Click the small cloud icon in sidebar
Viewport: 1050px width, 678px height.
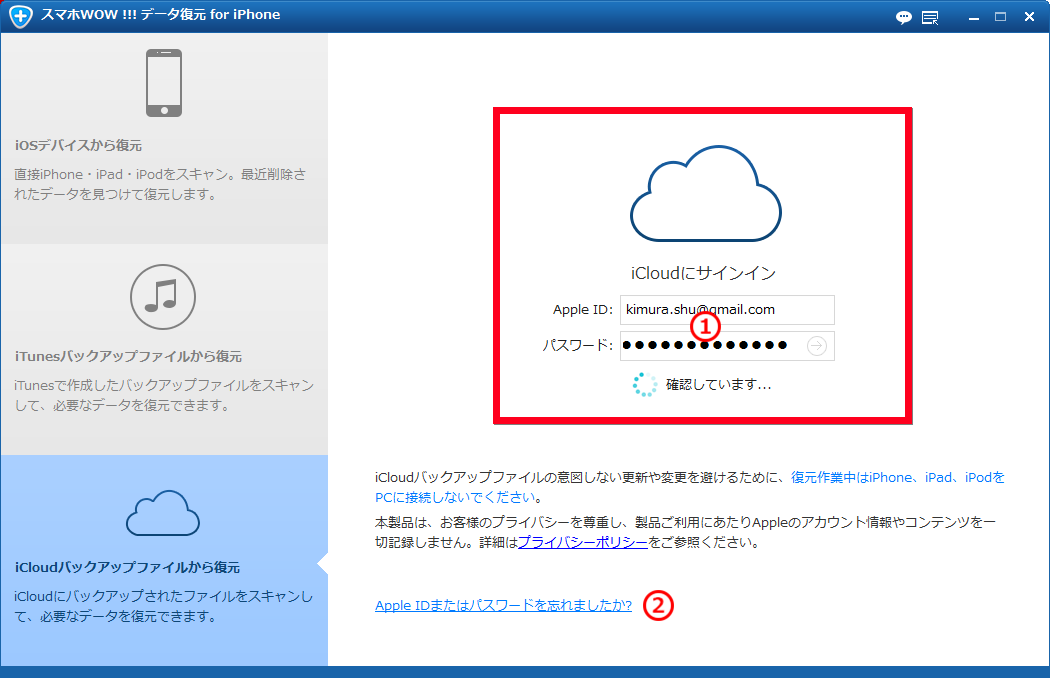163,513
